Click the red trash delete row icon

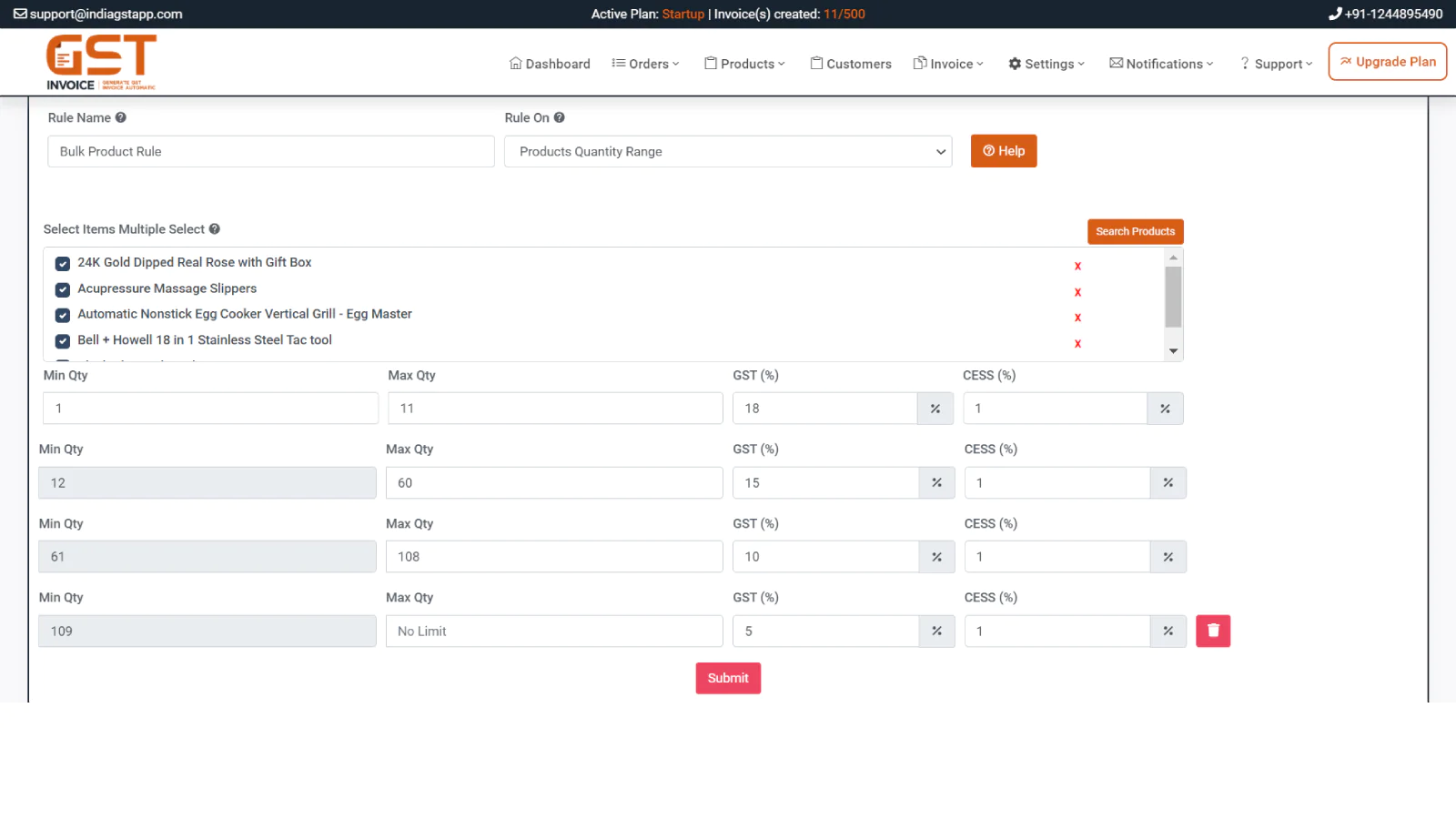coord(1212,631)
